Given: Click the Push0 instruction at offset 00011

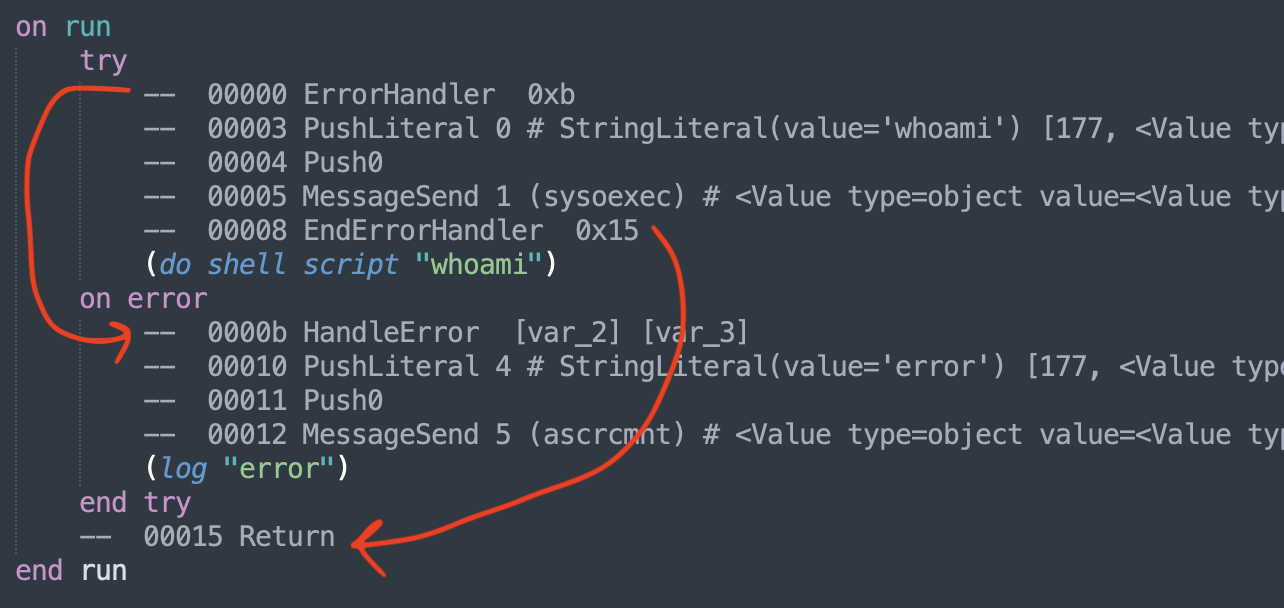Looking at the screenshot, I should point(343,400).
